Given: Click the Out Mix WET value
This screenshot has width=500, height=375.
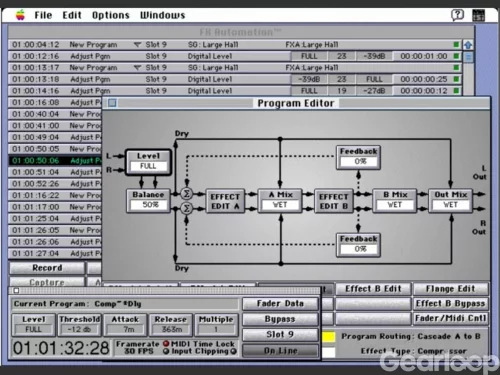Looking at the screenshot, I should pyautogui.click(x=451, y=205).
